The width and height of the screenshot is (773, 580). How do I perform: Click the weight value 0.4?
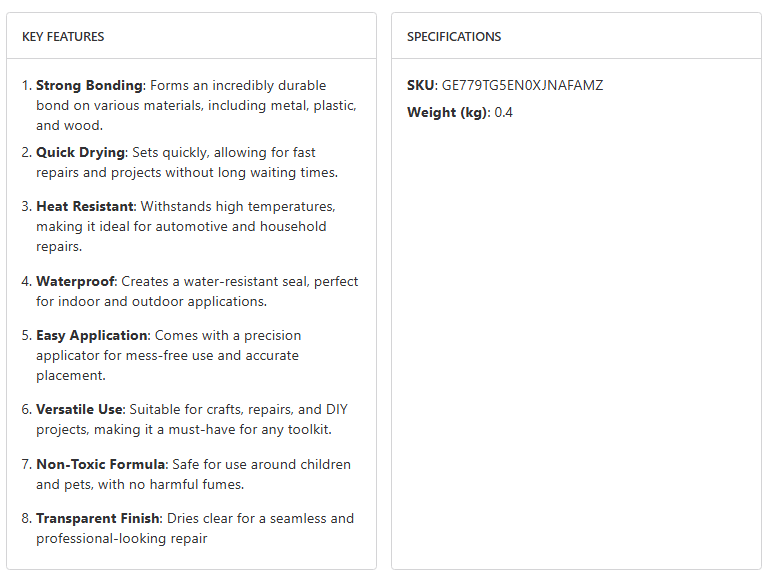[503, 113]
